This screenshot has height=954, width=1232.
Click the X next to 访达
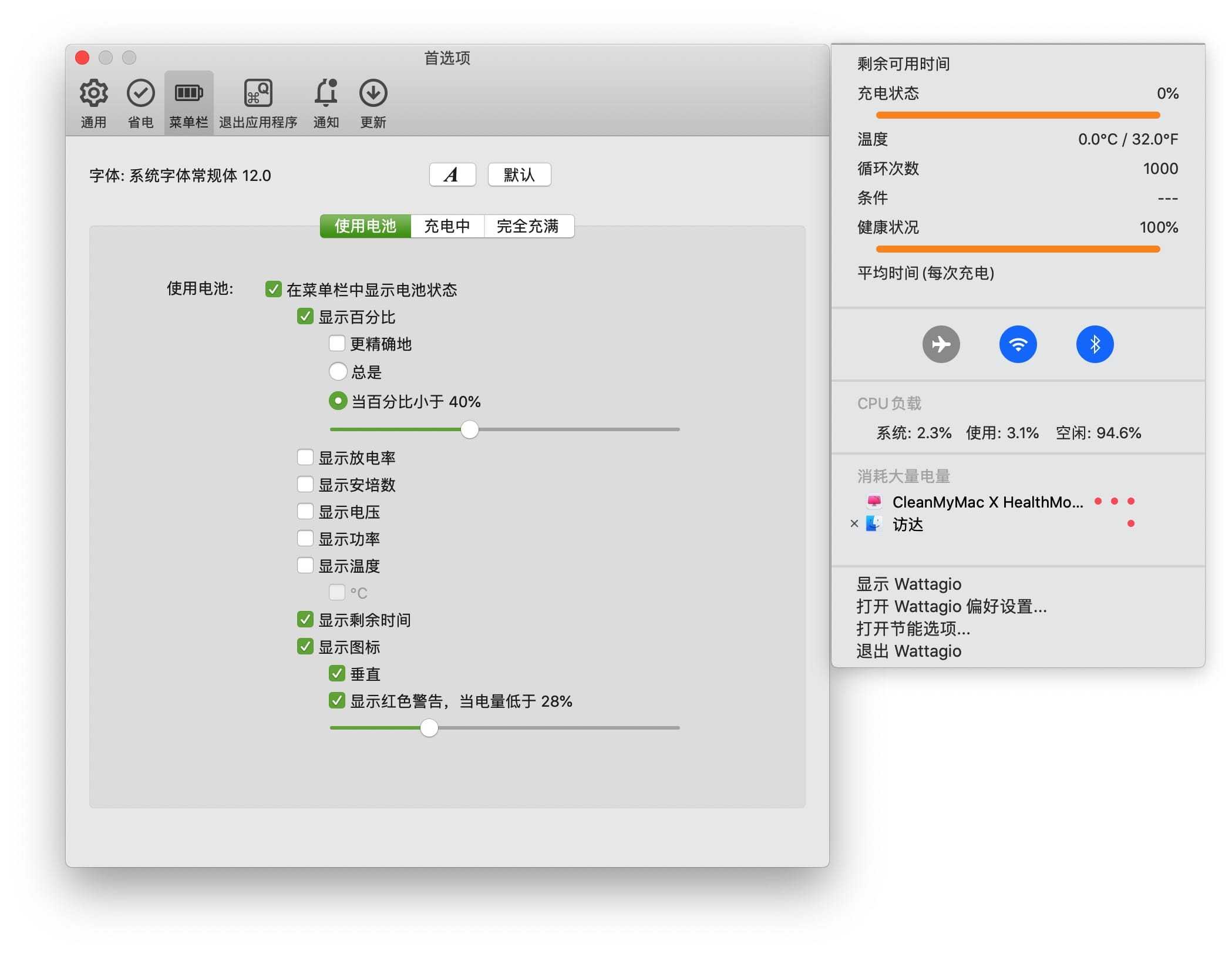[x=854, y=524]
